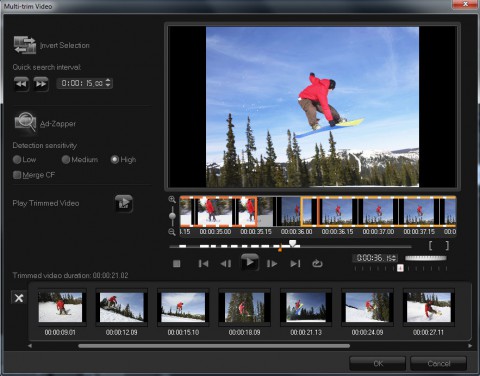Step forward by quick search interval
This screenshot has height=376, width=480.
pos(41,83)
